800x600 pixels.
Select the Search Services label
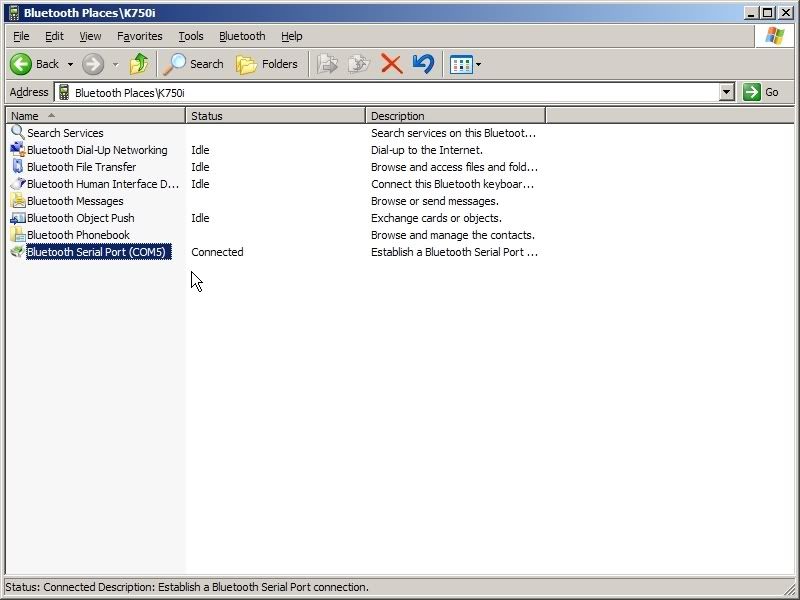pos(65,133)
